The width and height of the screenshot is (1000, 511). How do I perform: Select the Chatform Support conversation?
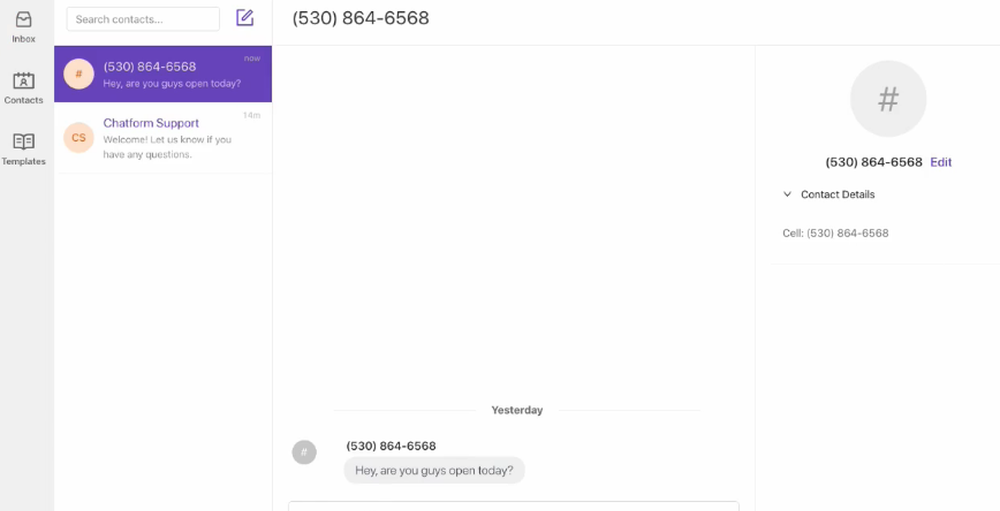tap(163, 138)
